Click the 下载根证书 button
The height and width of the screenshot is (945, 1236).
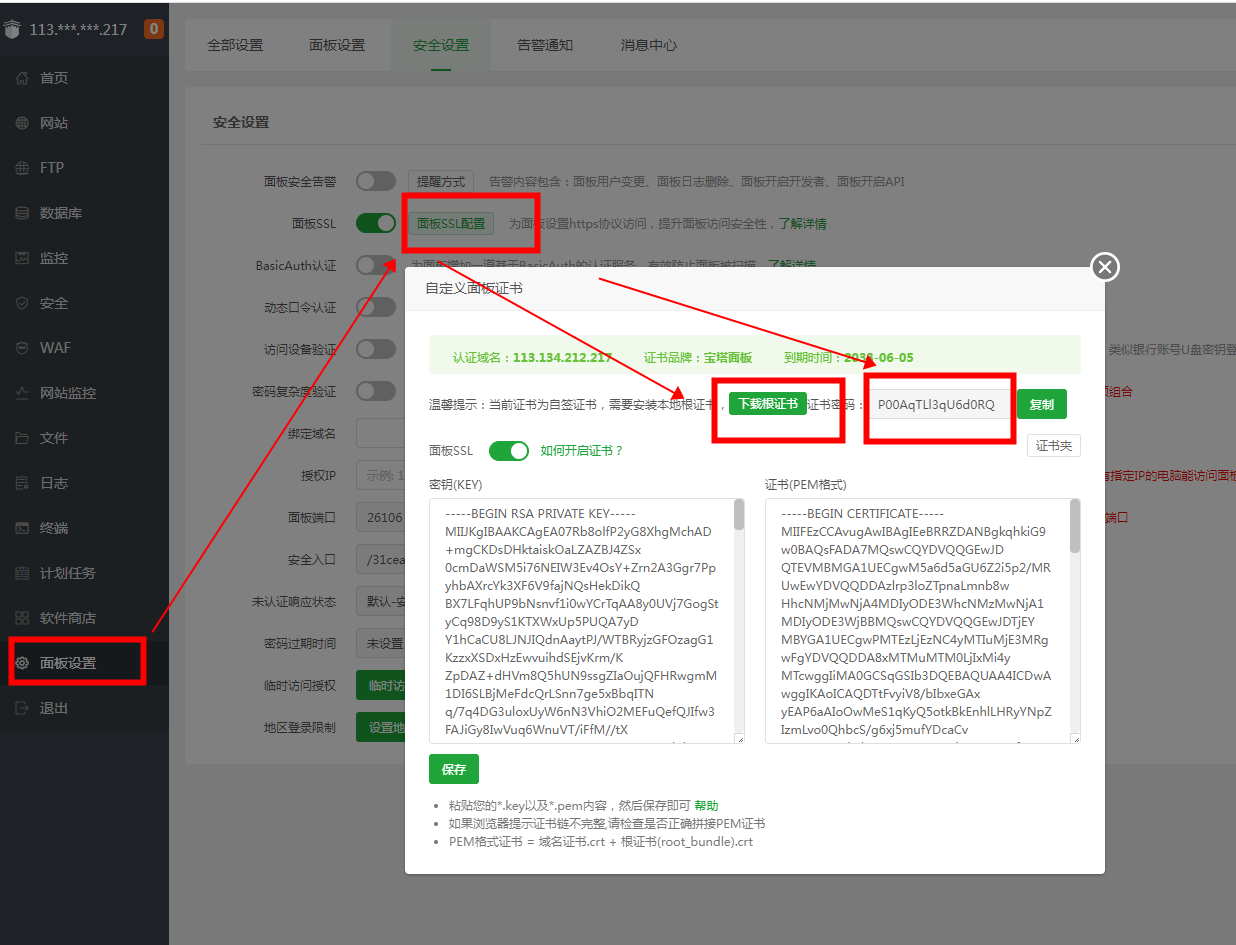(767, 403)
